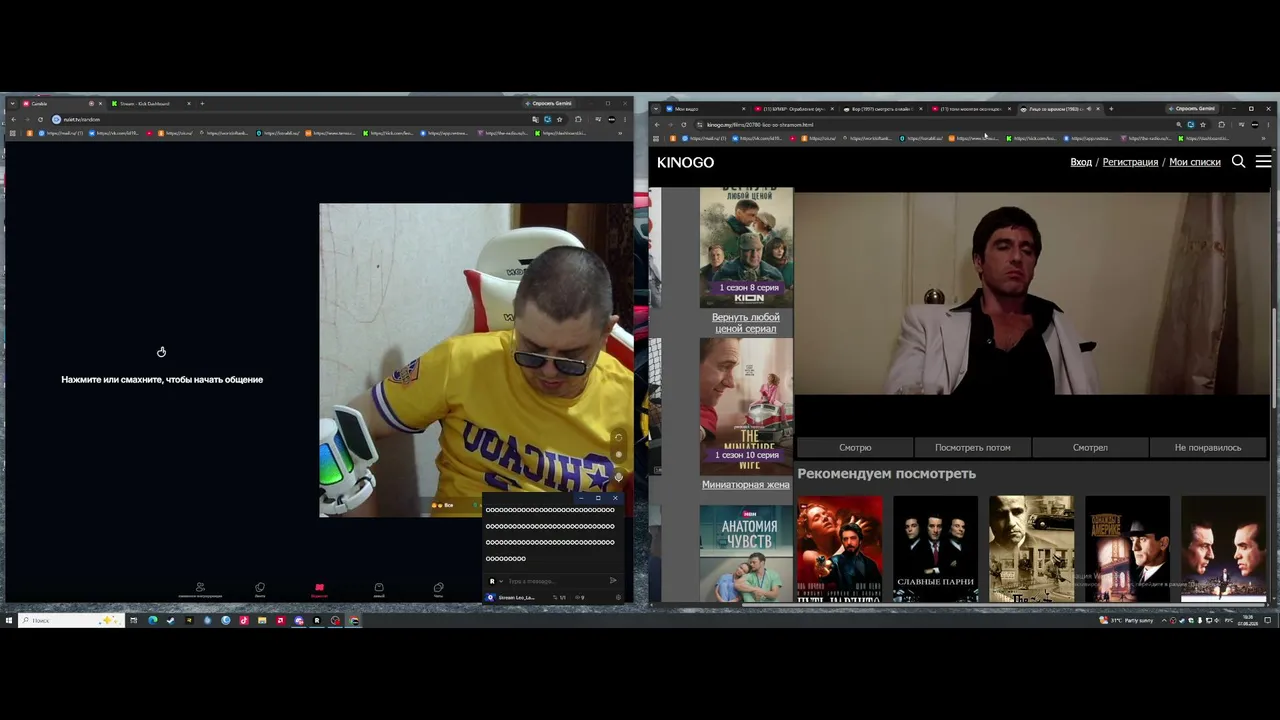Open extensions menu in left browser

pos(578,119)
